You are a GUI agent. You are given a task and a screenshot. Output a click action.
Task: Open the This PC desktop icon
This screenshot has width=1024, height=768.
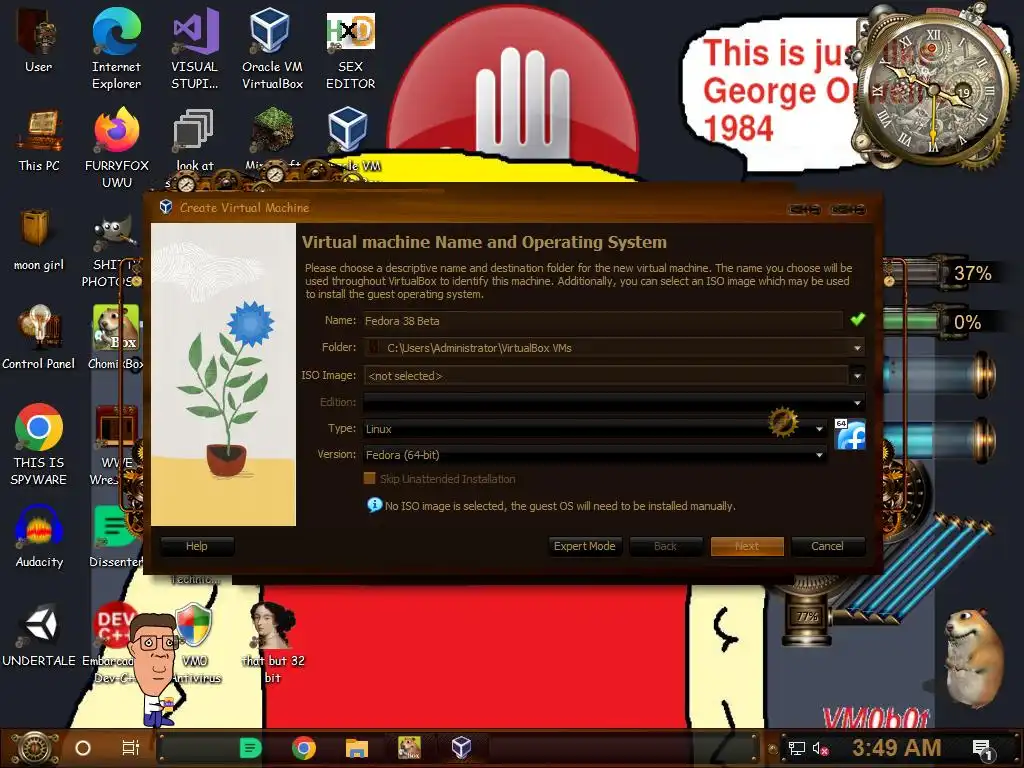[x=39, y=140]
